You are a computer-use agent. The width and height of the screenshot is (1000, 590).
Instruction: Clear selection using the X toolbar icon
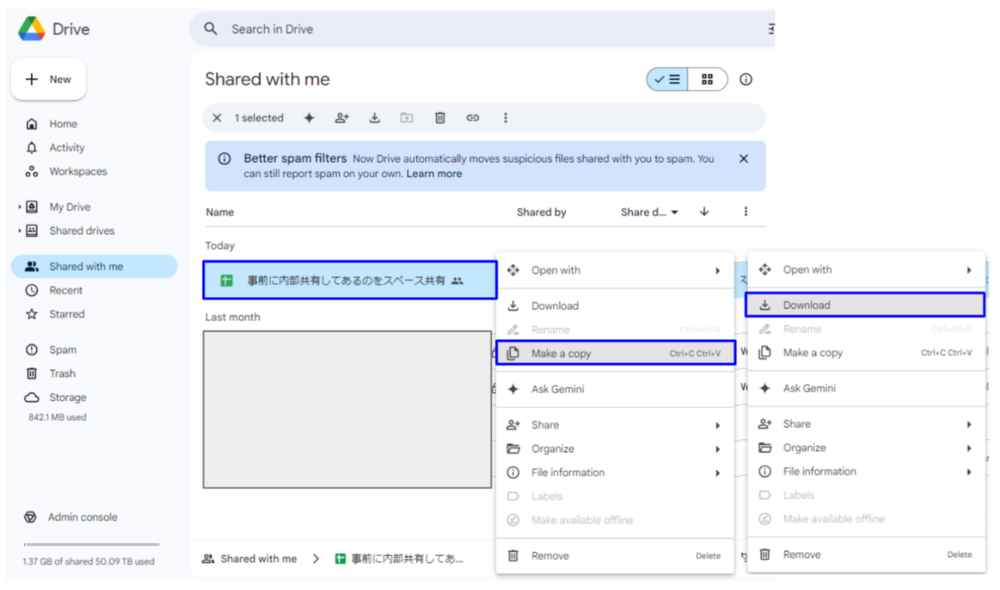[x=217, y=117]
